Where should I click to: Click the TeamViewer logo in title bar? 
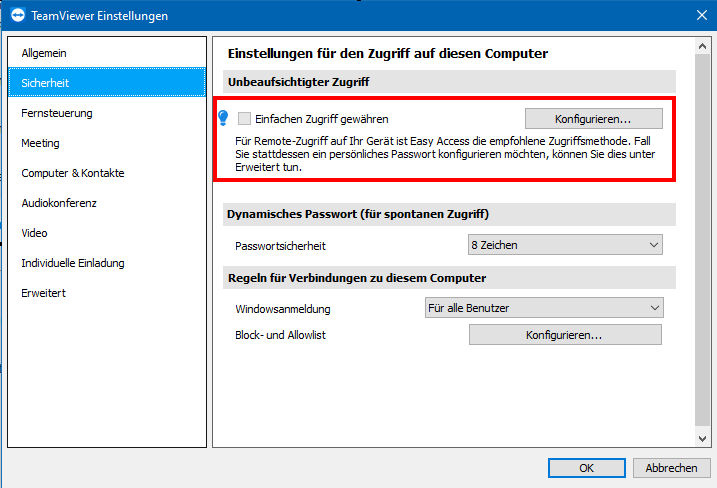[18, 15]
